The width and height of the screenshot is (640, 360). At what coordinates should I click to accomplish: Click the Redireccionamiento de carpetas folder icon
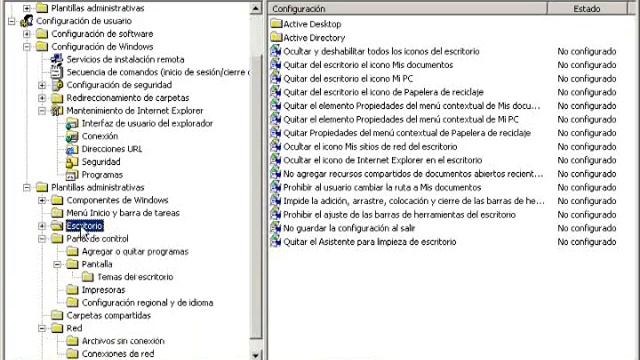(57, 98)
